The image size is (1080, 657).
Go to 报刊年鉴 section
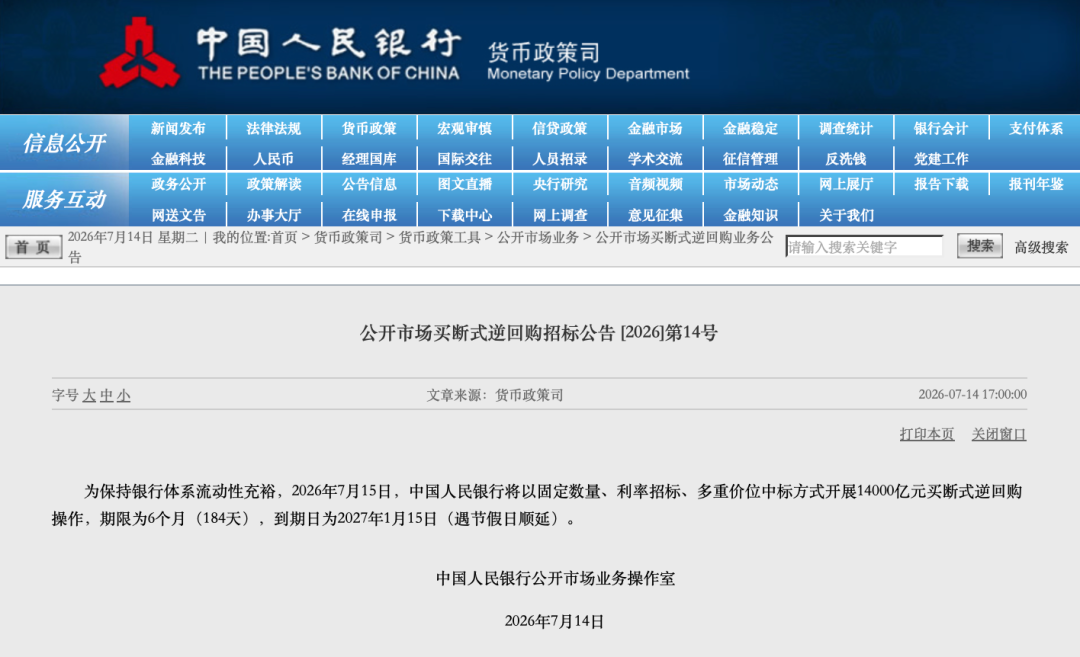click(x=1036, y=185)
